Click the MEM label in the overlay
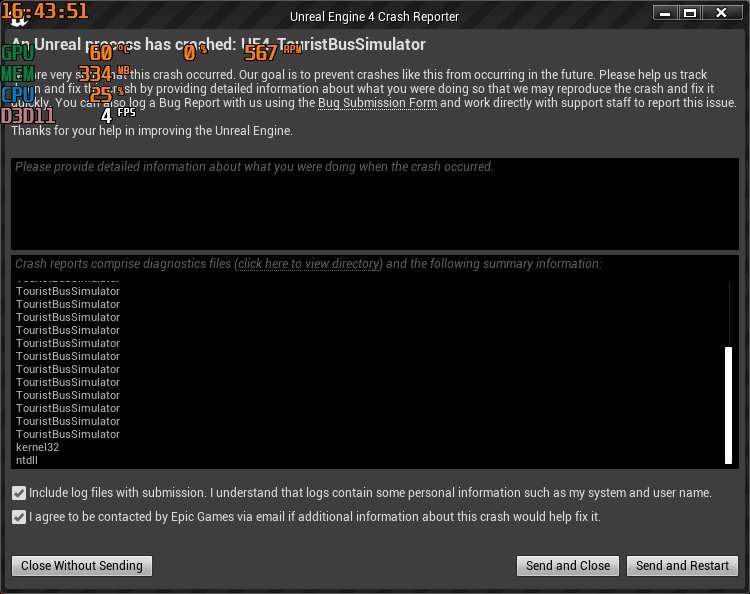The width and height of the screenshot is (750, 594). tap(18, 74)
